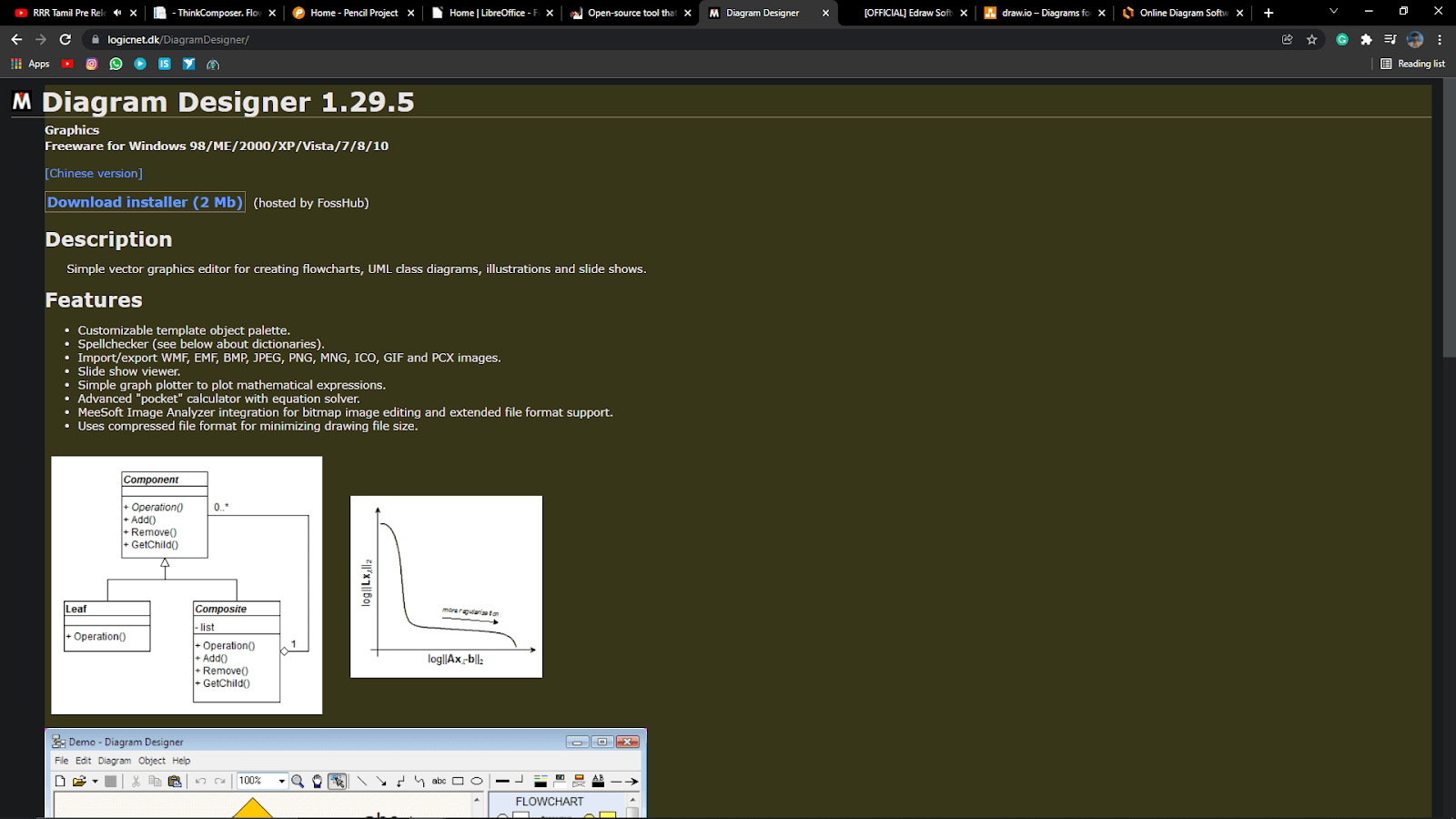Click the log curve graph image

coord(446,587)
